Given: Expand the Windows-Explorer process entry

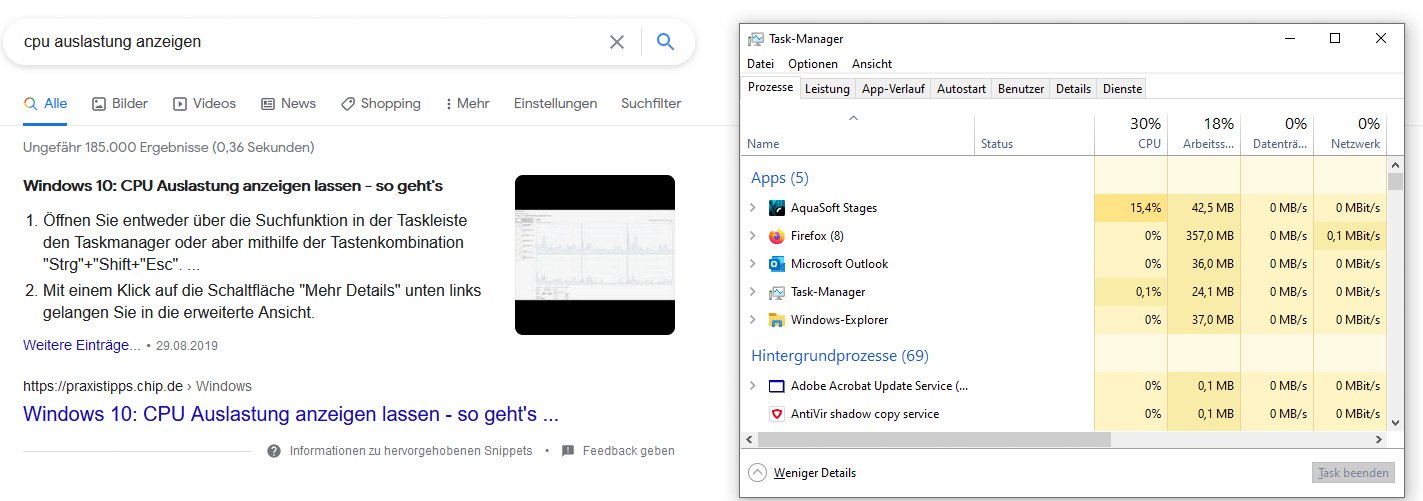Looking at the screenshot, I should [753, 320].
